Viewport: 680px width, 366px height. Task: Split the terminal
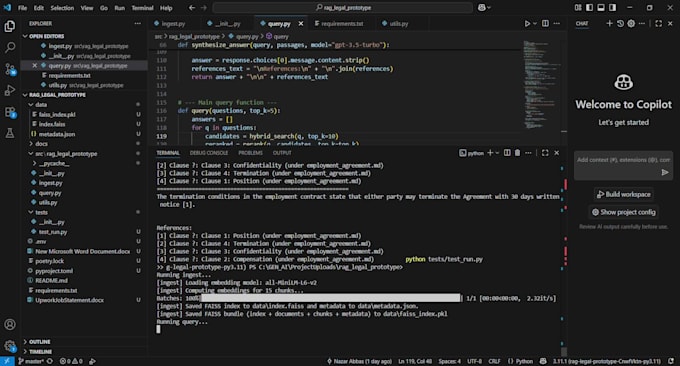point(507,153)
